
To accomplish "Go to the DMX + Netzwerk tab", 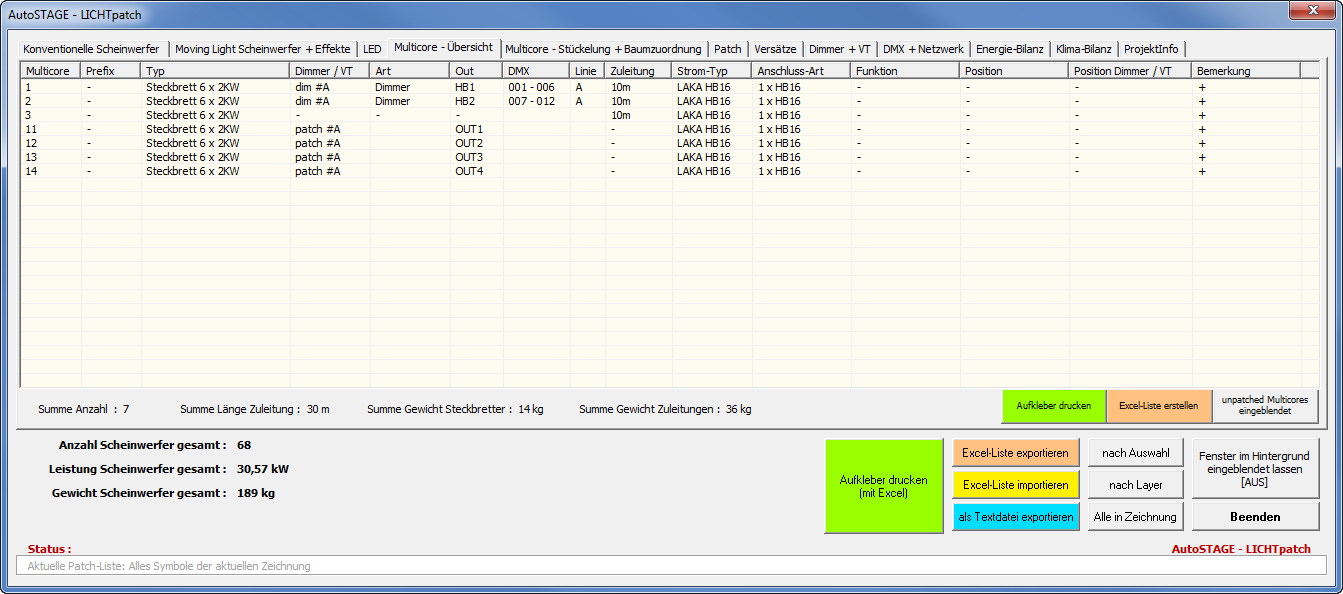I will 922,49.
